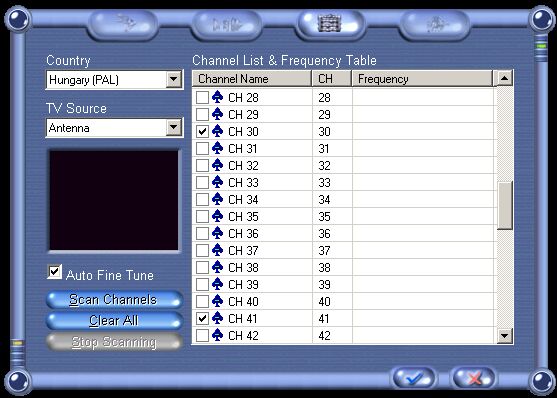Click the spade icon beside CH 33
Image resolution: width=557 pixels, height=398 pixels.
(x=217, y=182)
